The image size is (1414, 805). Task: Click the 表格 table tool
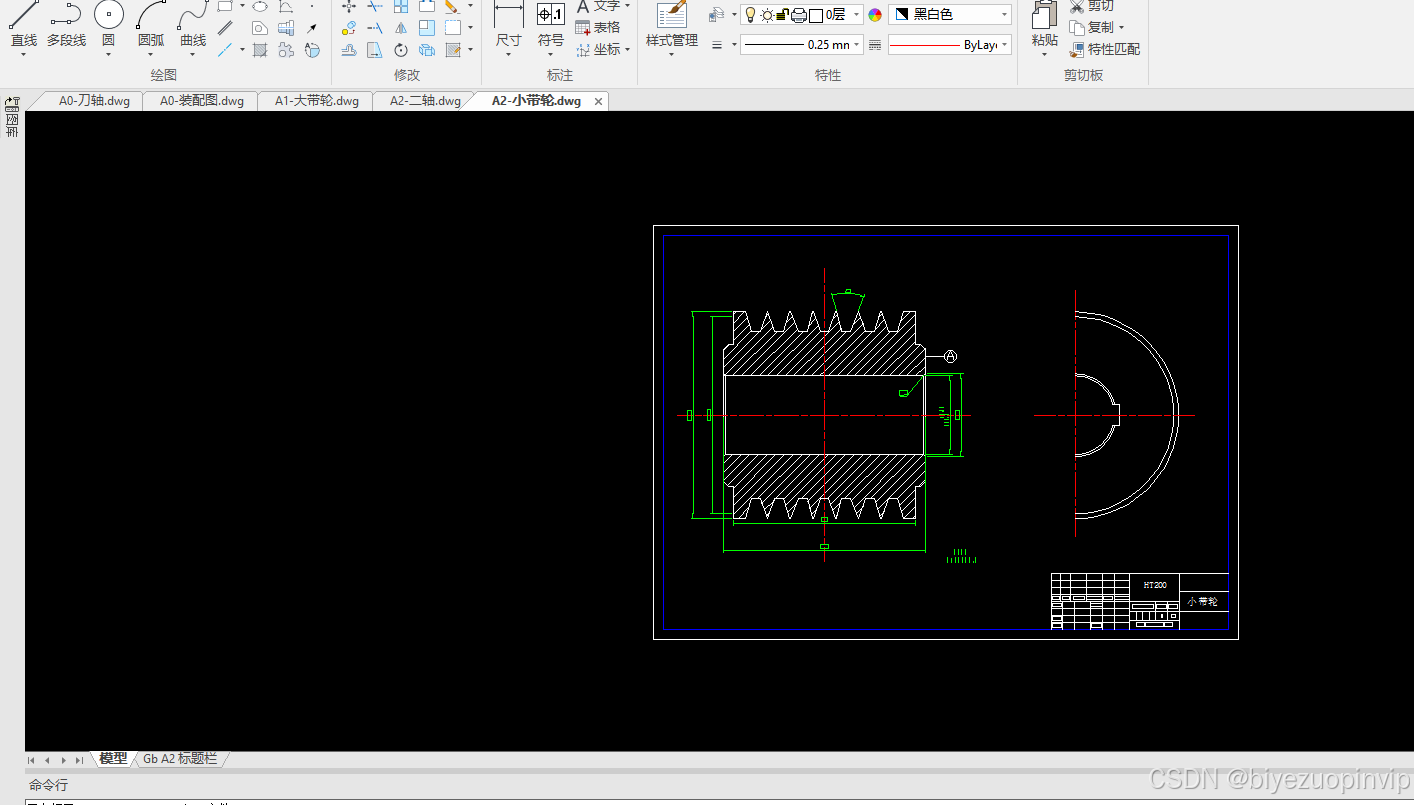pyautogui.click(x=598, y=28)
